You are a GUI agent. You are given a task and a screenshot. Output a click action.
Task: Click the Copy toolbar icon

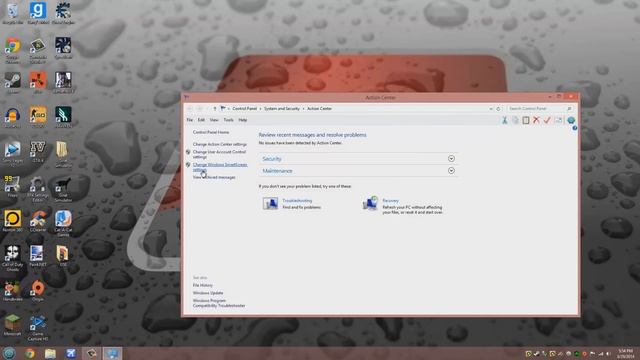pyautogui.click(x=515, y=120)
